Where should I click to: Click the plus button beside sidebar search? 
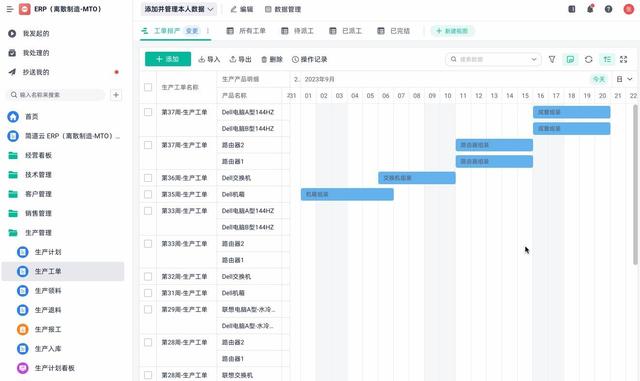pos(116,95)
